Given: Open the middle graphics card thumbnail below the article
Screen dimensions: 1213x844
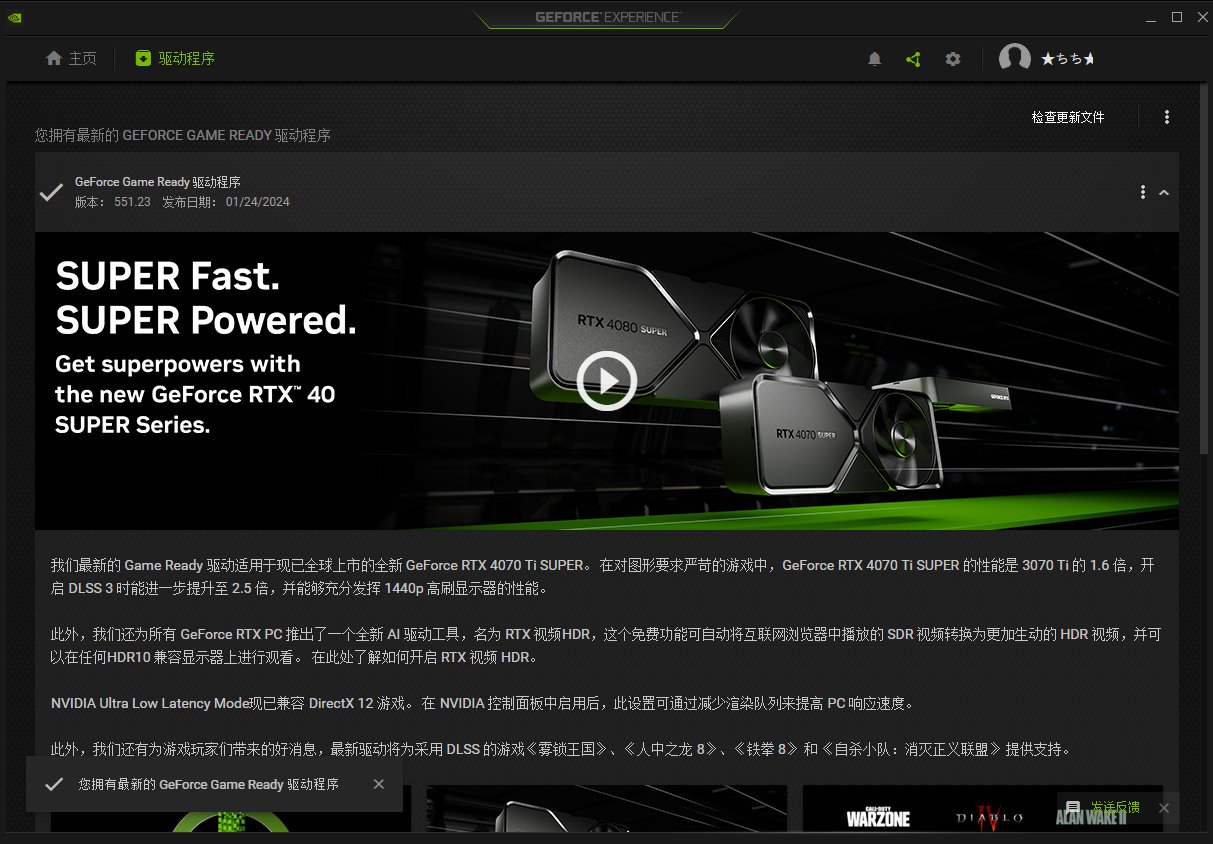Looking at the screenshot, I should click(607, 808).
